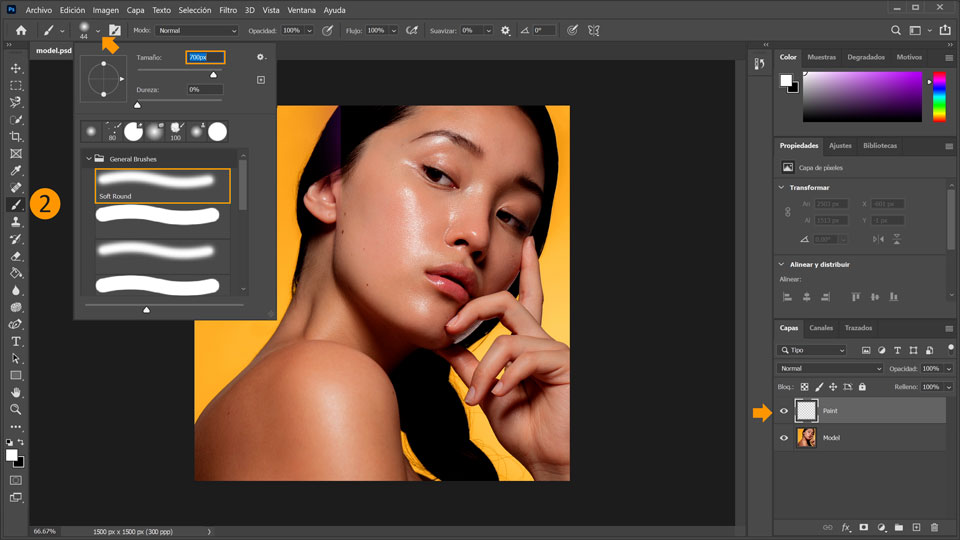Toggle visibility of the Model layer
The height and width of the screenshot is (540, 960).
(784, 438)
